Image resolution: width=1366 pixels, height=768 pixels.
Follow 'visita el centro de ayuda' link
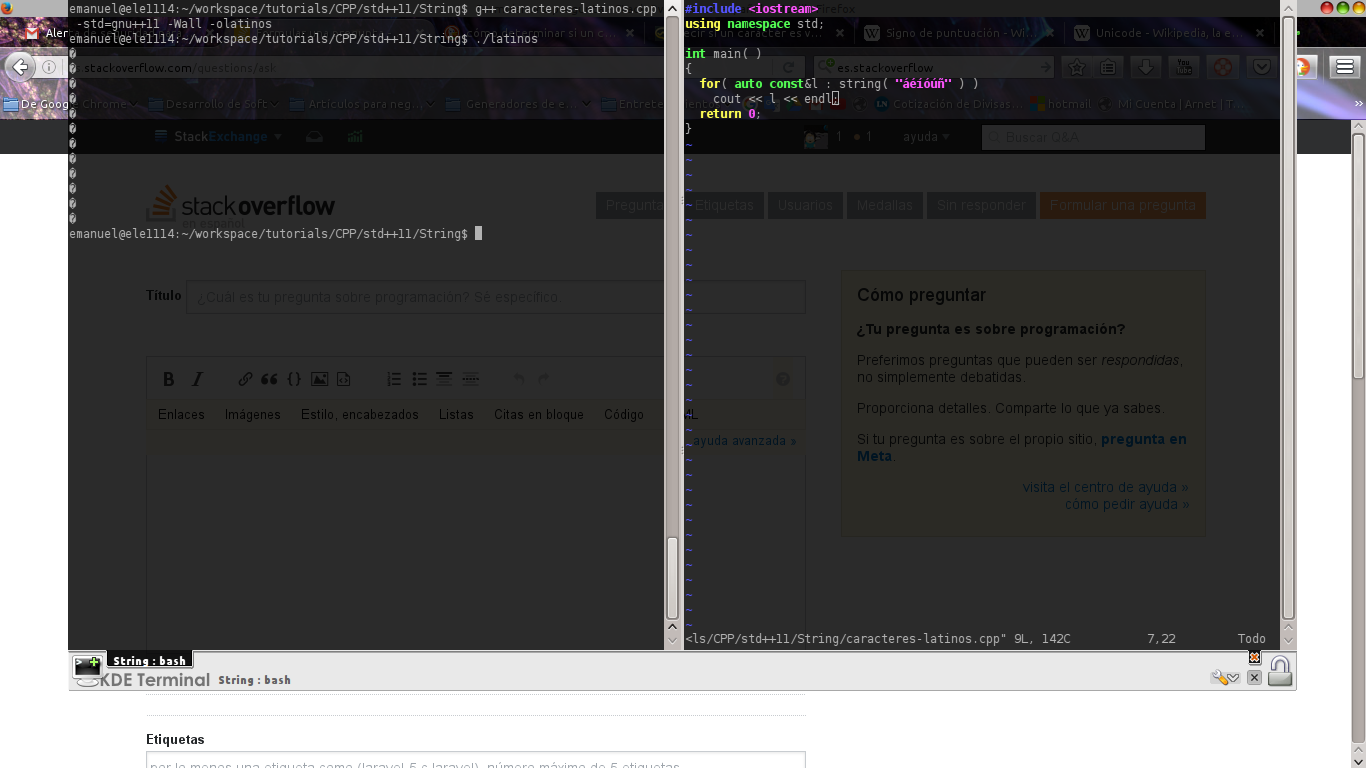click(1105, 487)
